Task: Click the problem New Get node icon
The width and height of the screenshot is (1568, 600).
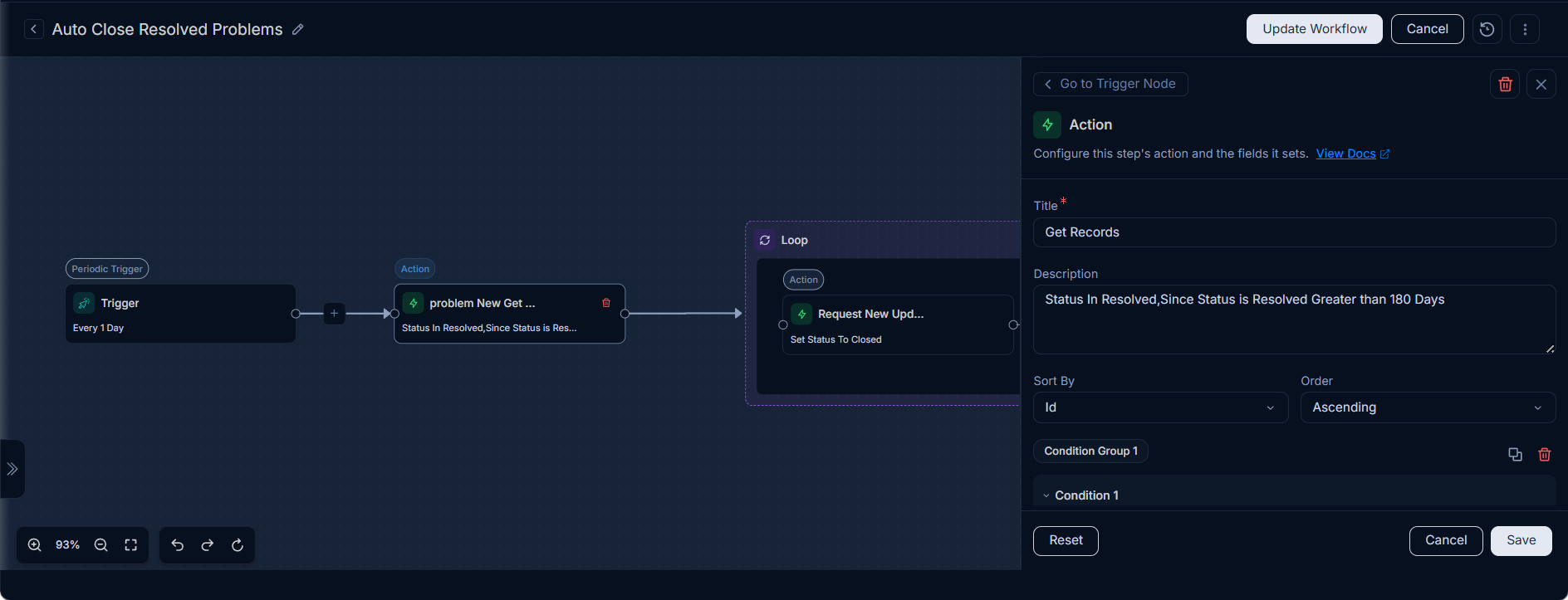Action: coord(413,303)
